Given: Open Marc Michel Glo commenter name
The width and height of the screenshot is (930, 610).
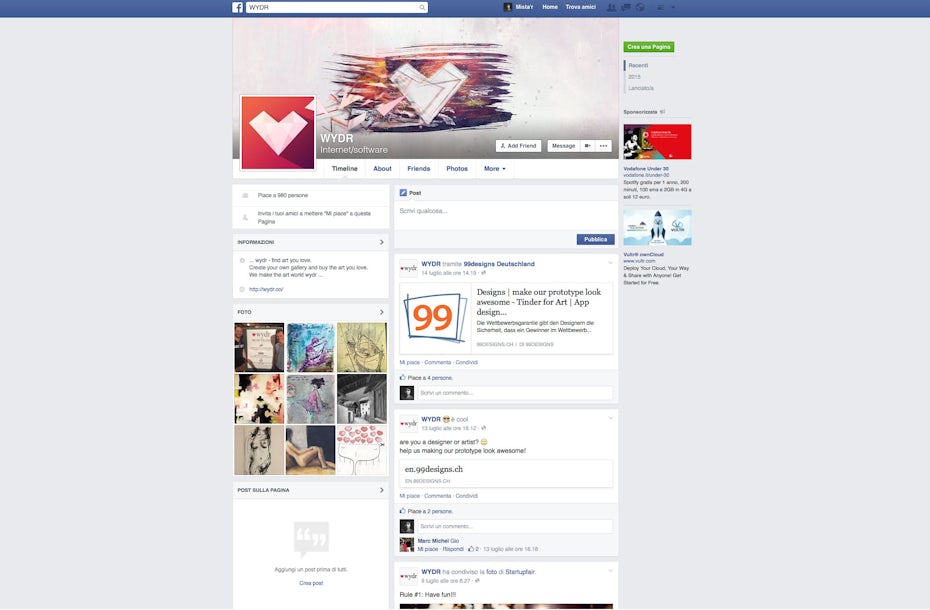Looking at the screenshot, I should tap(438, 541).
